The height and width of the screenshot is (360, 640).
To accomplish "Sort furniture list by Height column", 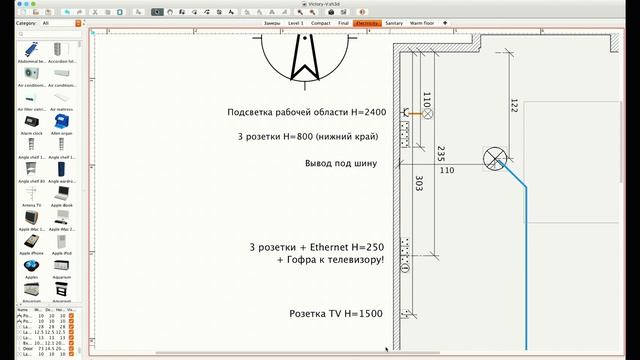I will pyautogui.click(x=60, y=310).
